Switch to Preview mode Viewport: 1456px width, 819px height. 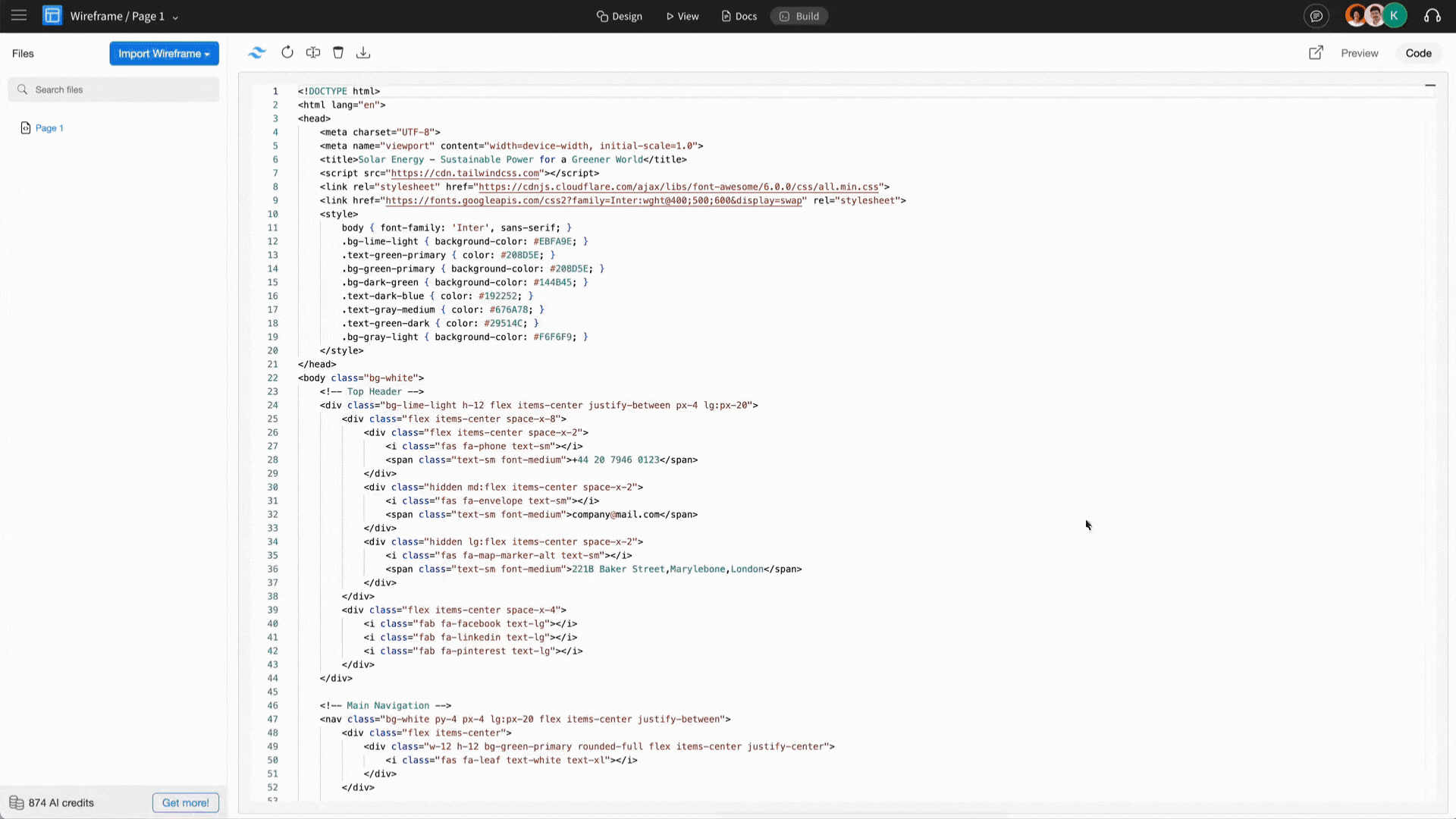[x=1360, y=53]
